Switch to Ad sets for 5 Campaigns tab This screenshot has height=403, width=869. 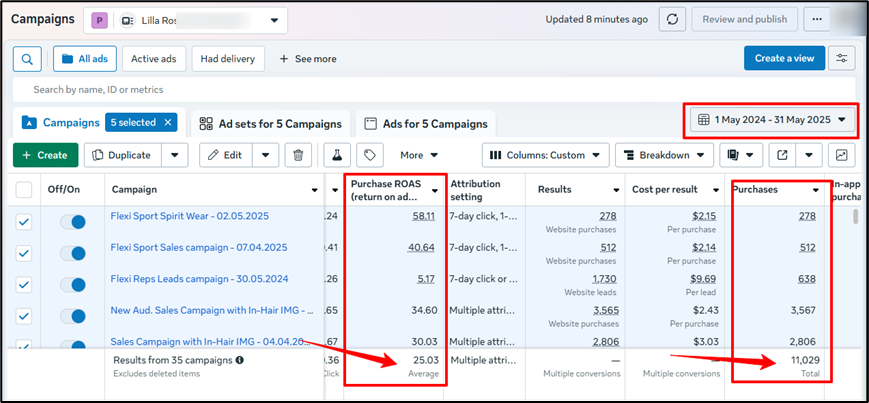270,124
